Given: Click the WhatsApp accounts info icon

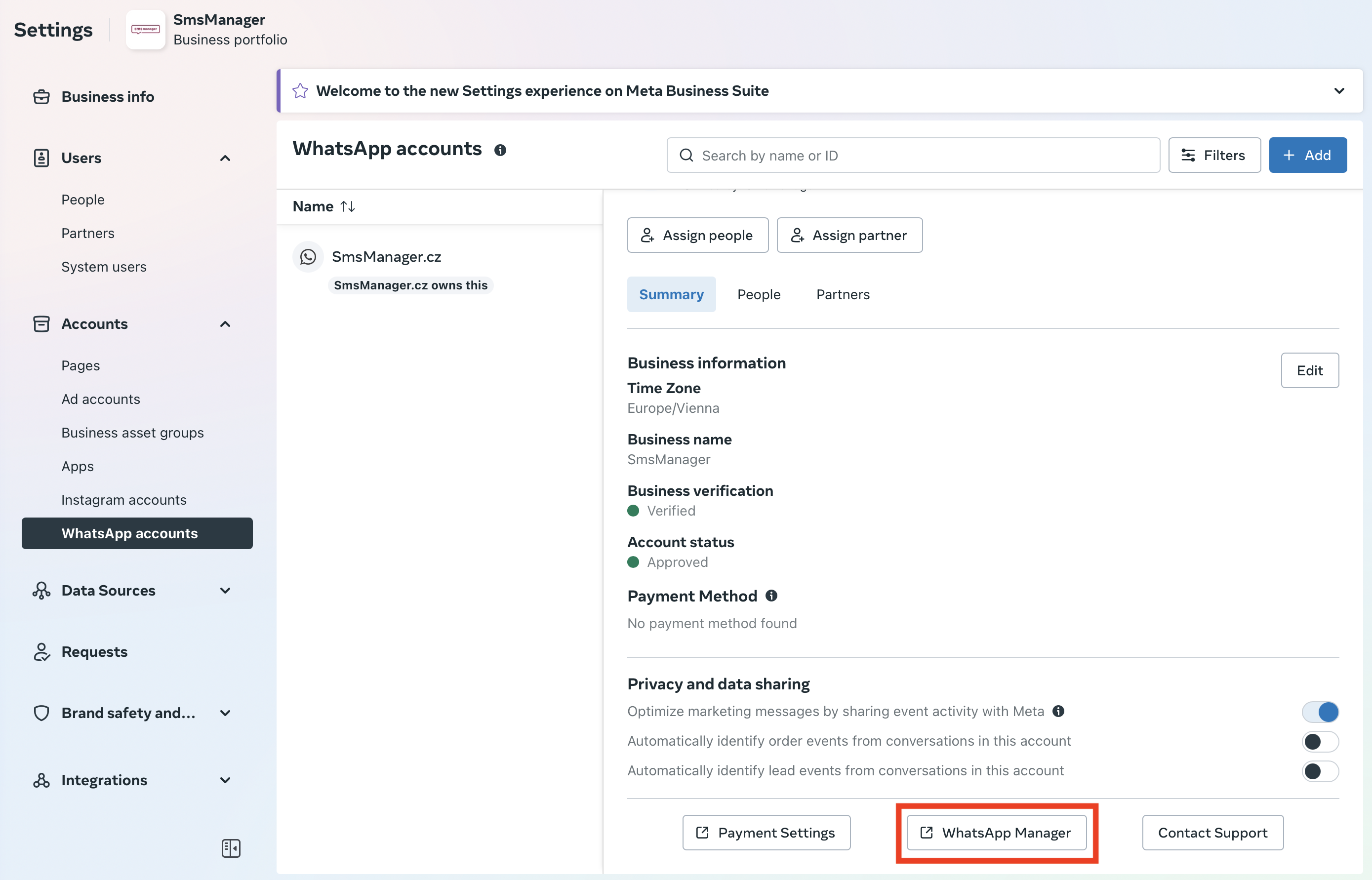Looking at the screenshot, I should (500, 150).
